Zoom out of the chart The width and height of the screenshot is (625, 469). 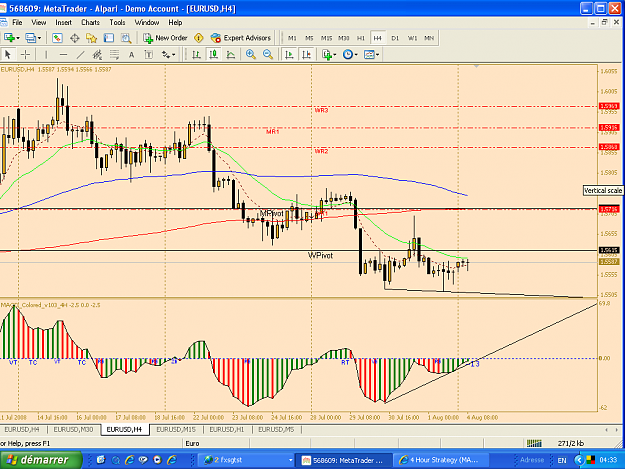(268, 55)
